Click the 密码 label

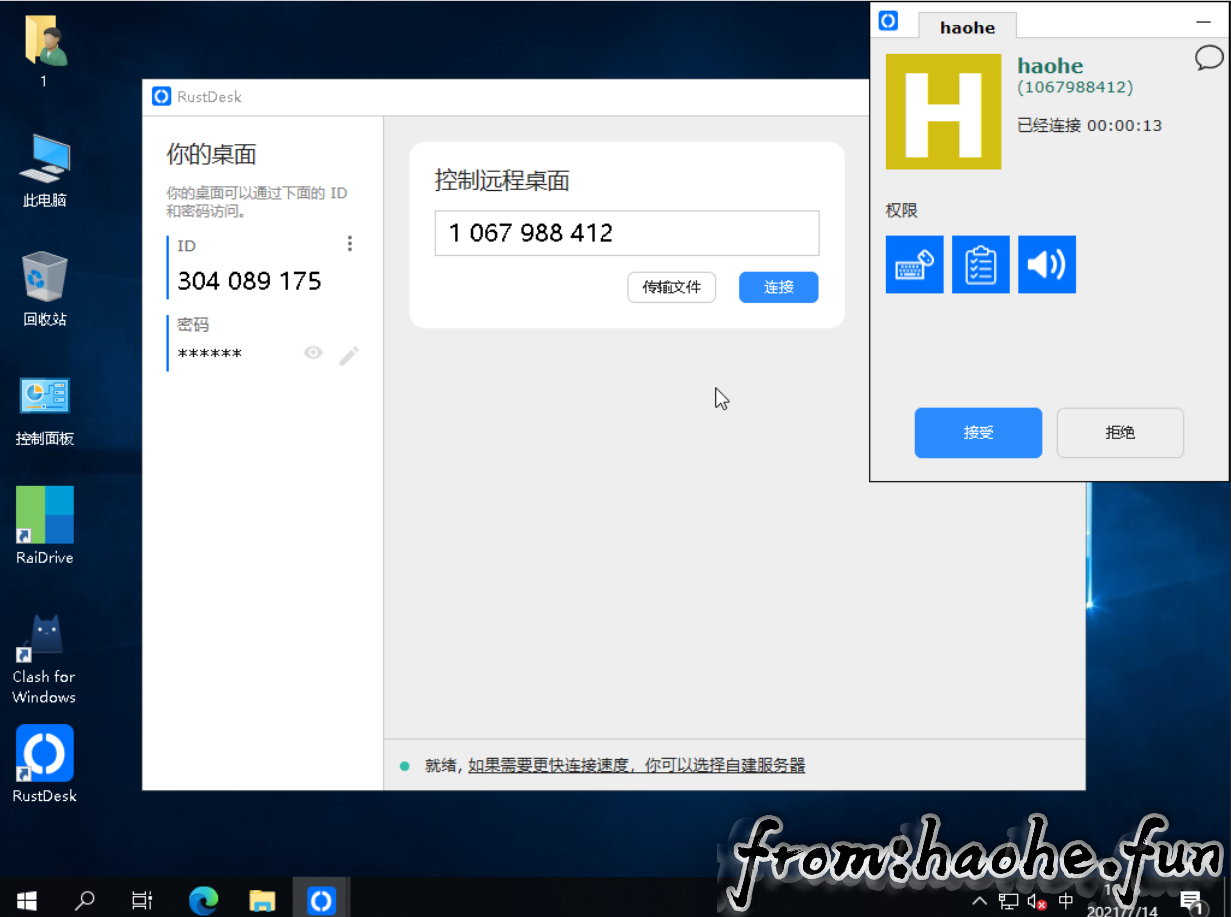coord(193,324)
